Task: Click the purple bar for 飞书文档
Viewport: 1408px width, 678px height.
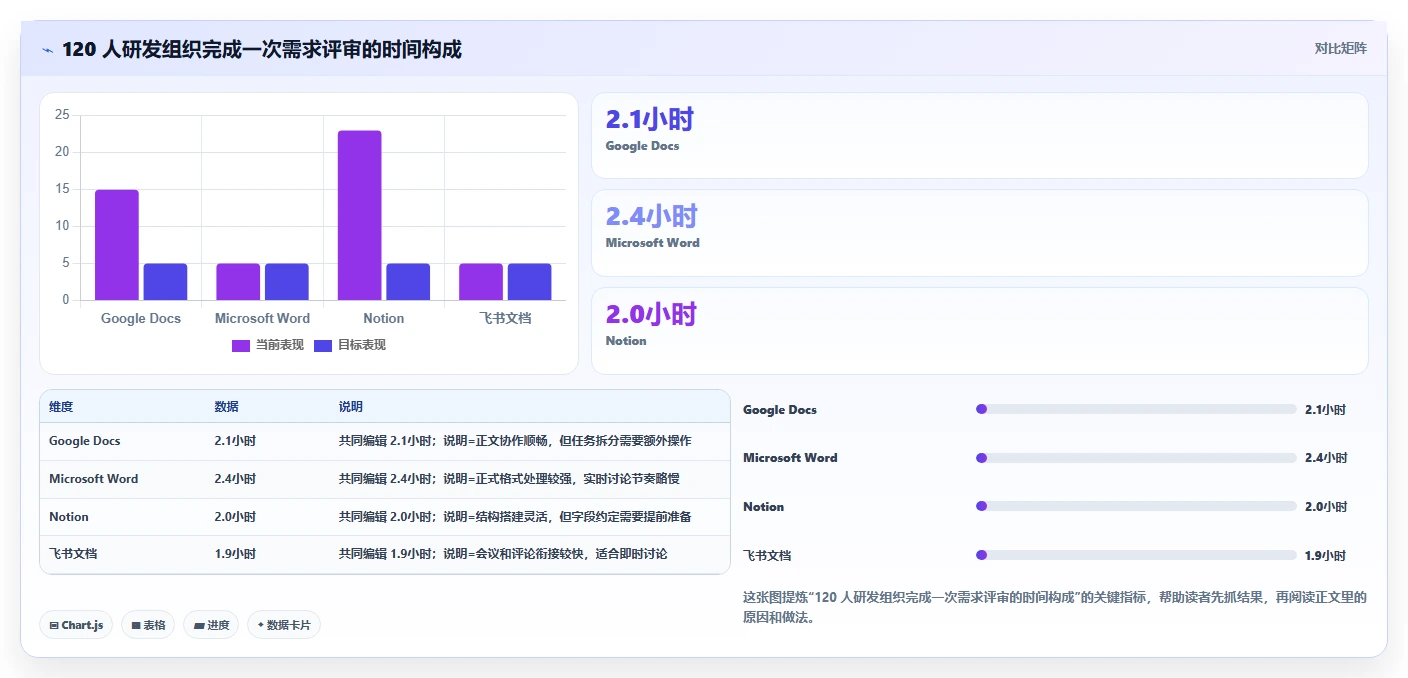Action: [x=481, y=282]
